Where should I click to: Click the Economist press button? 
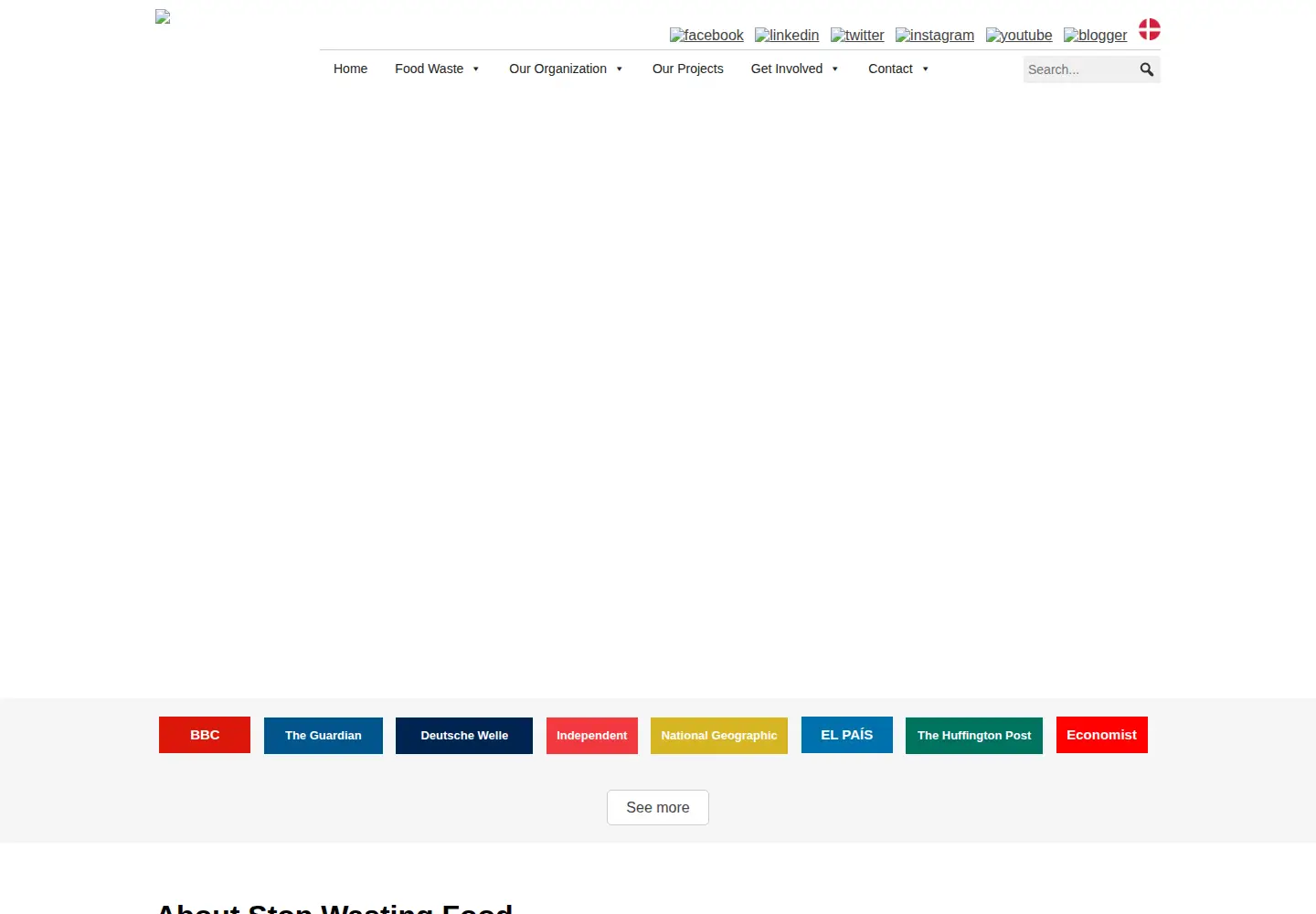[x=1102, y=735]
